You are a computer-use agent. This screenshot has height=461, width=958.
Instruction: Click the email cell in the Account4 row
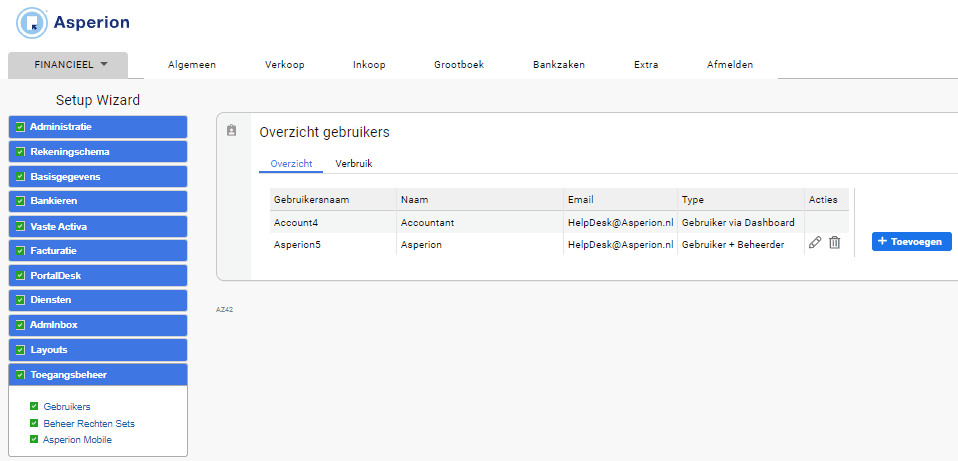pyautogui.click(x=620, y=222)
